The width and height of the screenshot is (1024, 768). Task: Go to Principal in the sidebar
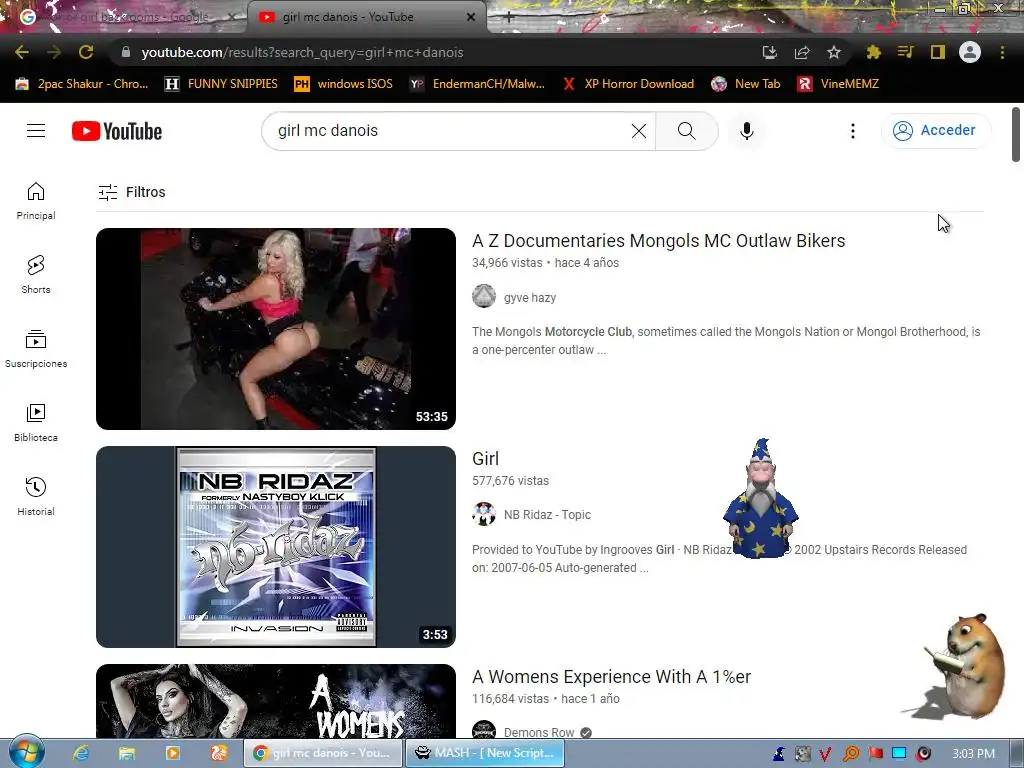[36, 200]
